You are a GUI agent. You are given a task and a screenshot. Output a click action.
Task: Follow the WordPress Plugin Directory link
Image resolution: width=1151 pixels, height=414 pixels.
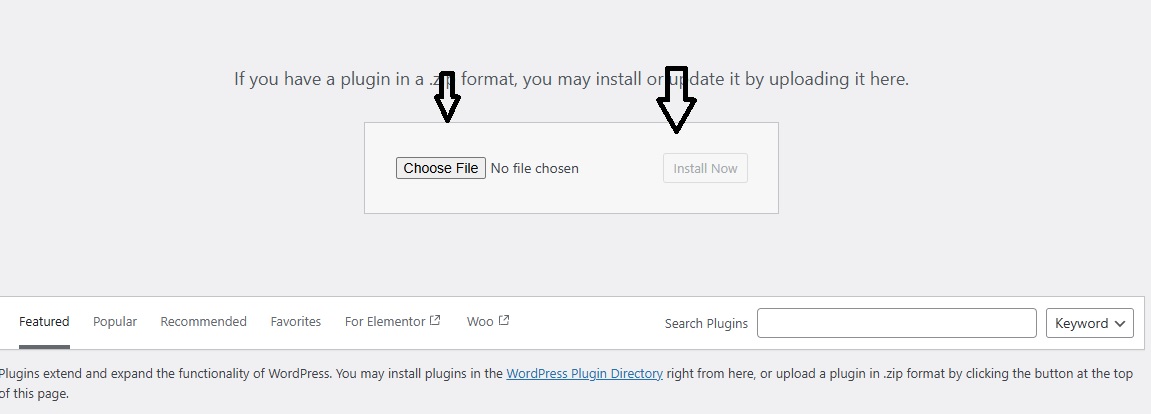coord(584,373)
